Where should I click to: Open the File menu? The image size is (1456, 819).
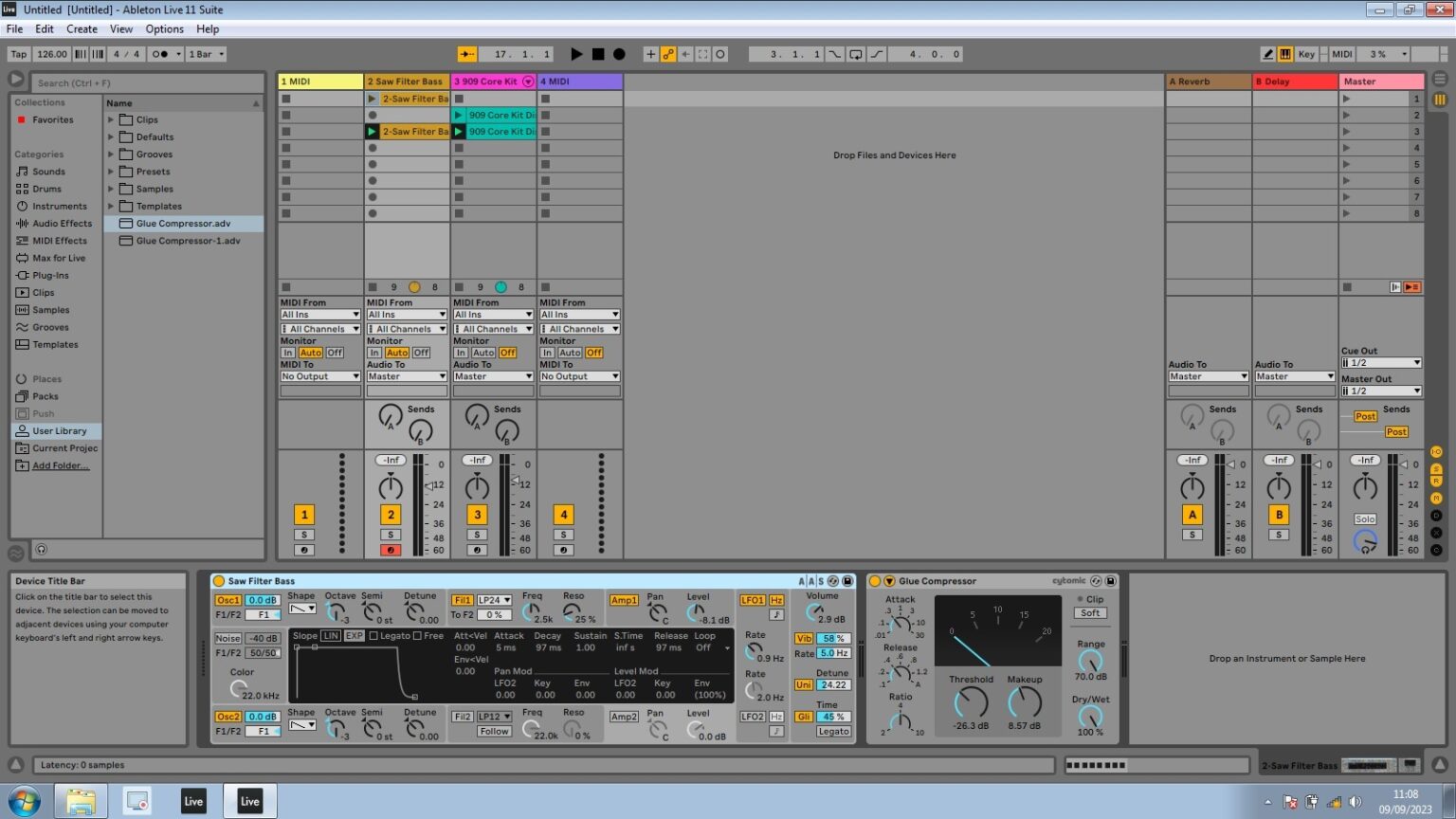(15, 29)
